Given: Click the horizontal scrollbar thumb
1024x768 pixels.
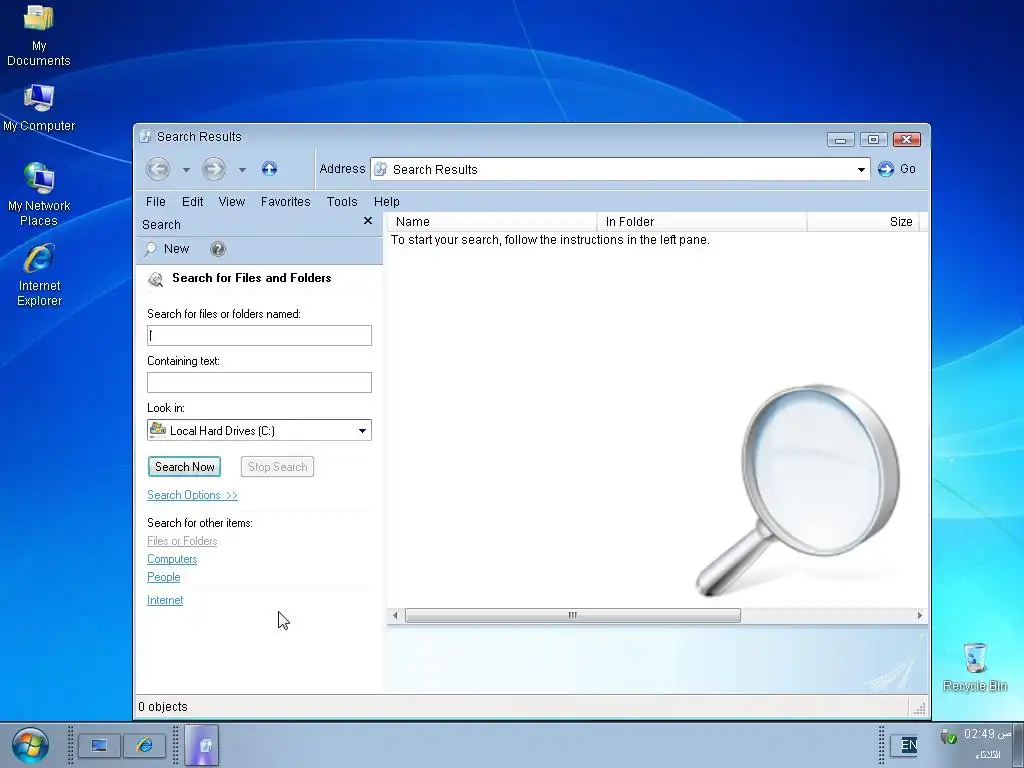Looking at the screenshot, I should coord(573,615).
